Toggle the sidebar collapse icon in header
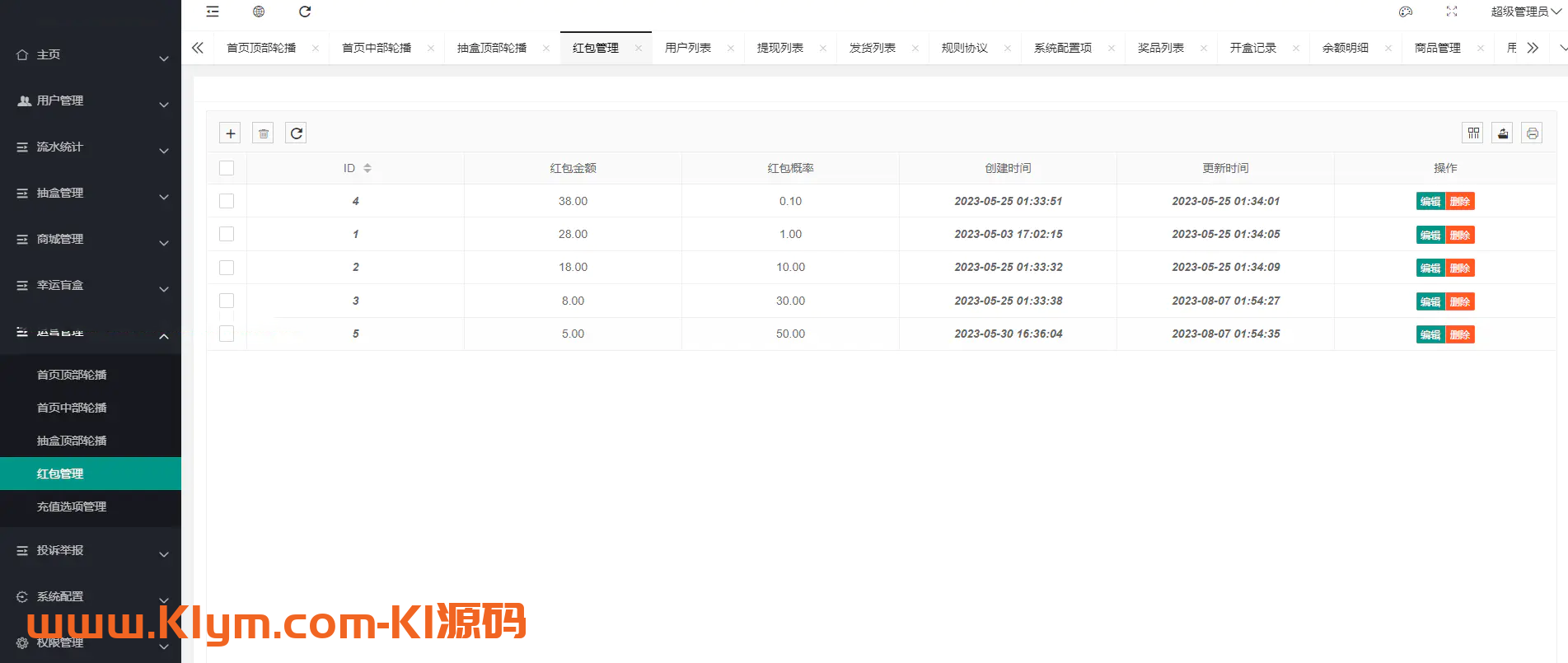Screen dimensions: 1568x663 (x=213, y=12)
